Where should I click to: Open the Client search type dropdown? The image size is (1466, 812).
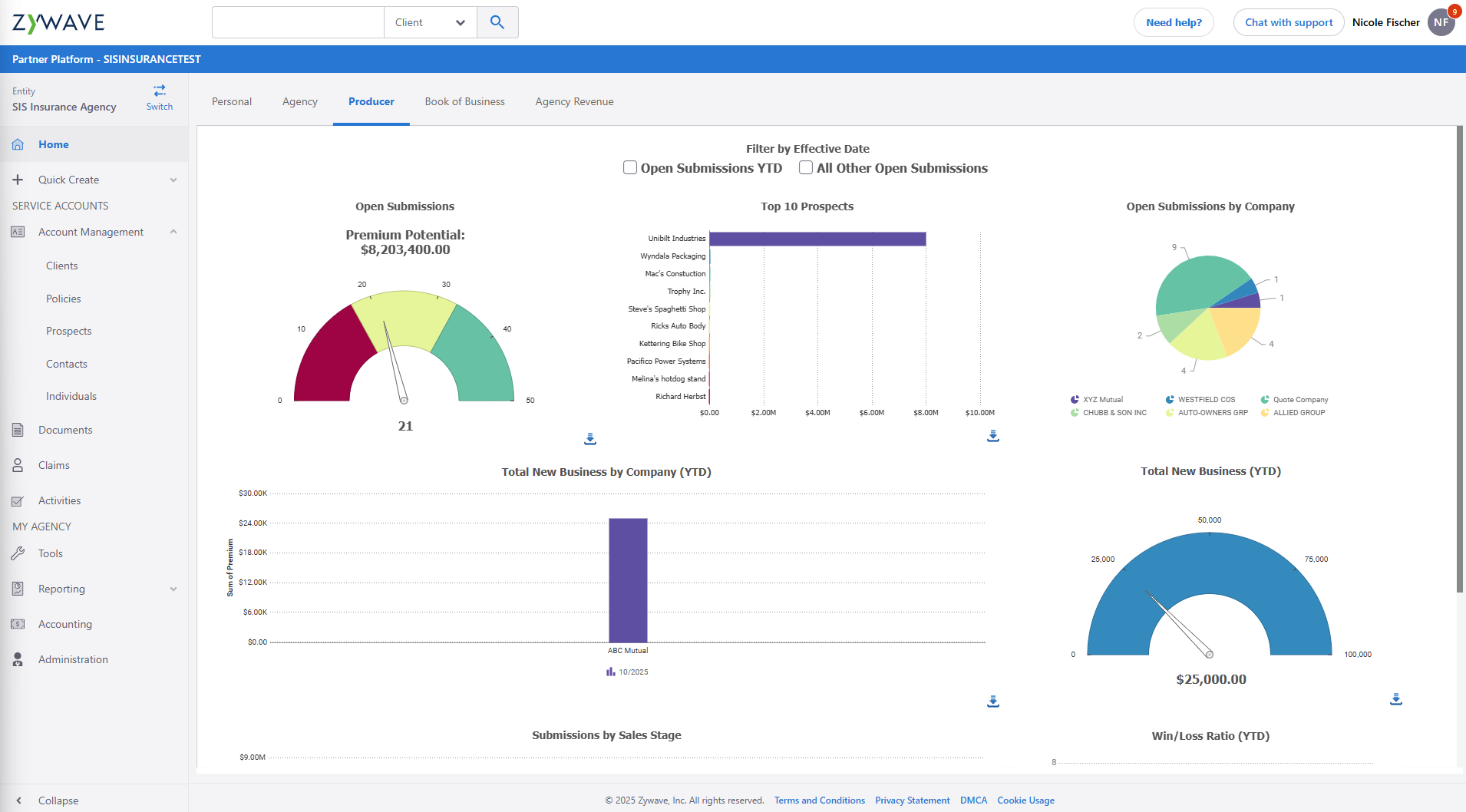430,22
